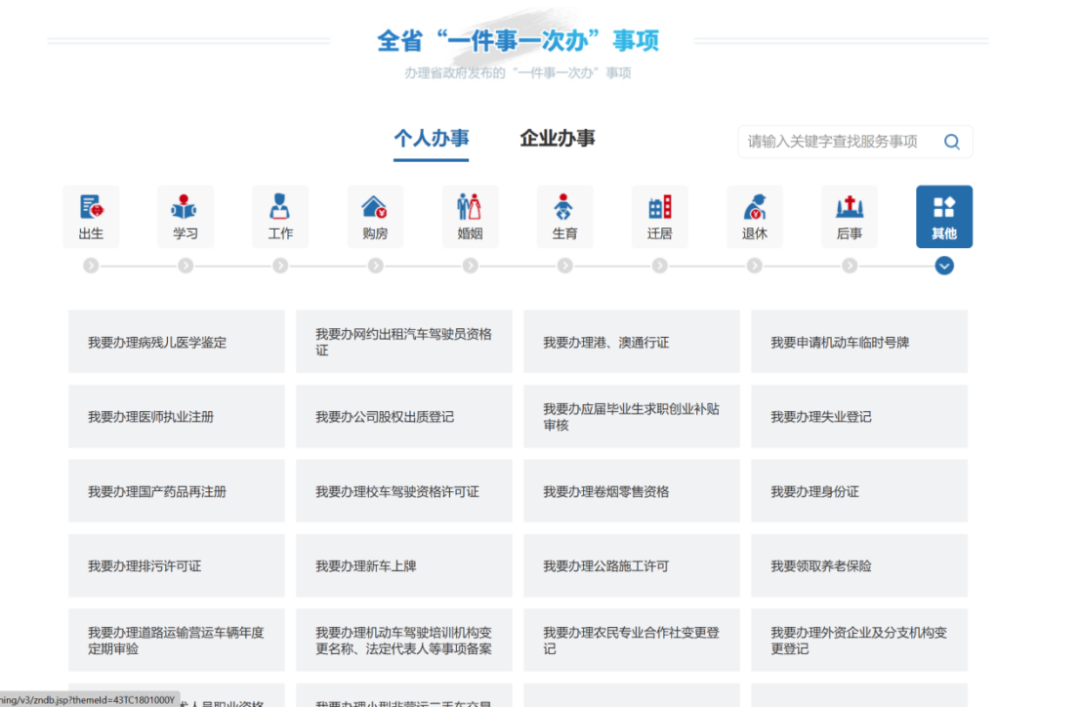The image size is (1080, 707).
Task: Open 我要办理新车上牌 service
Action: tap(403, 566)
